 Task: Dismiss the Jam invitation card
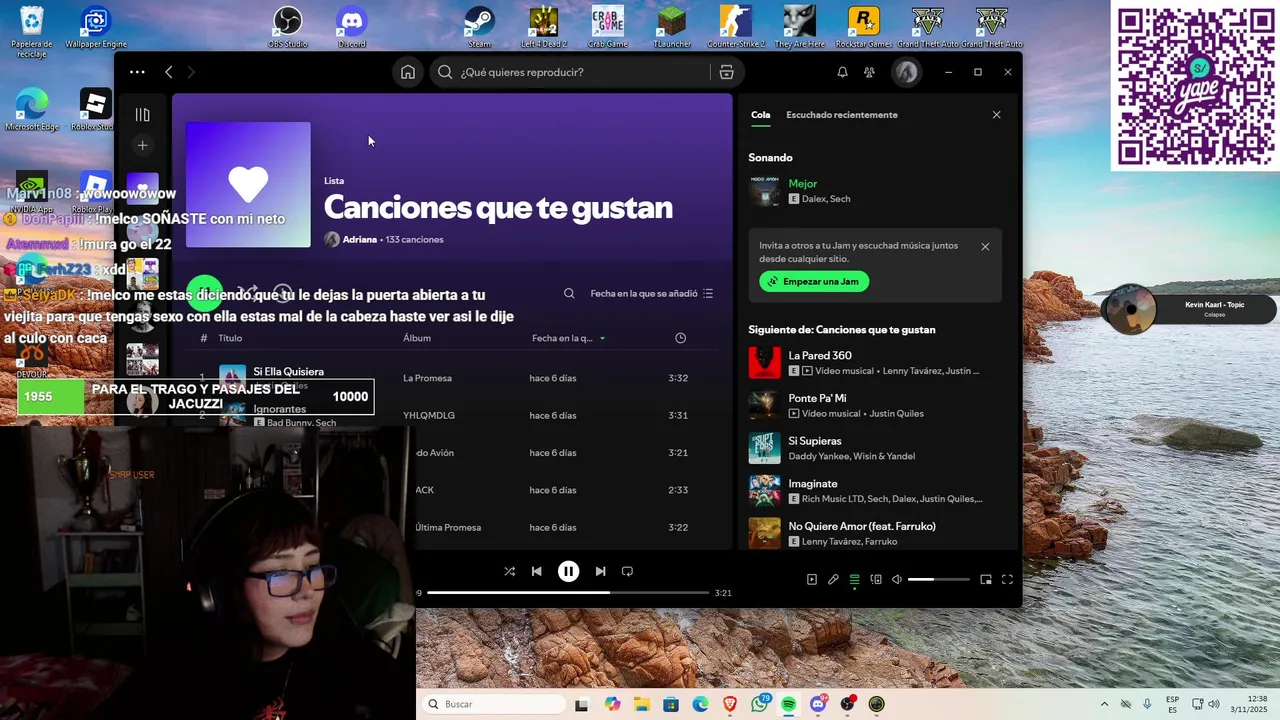(985, 246)
